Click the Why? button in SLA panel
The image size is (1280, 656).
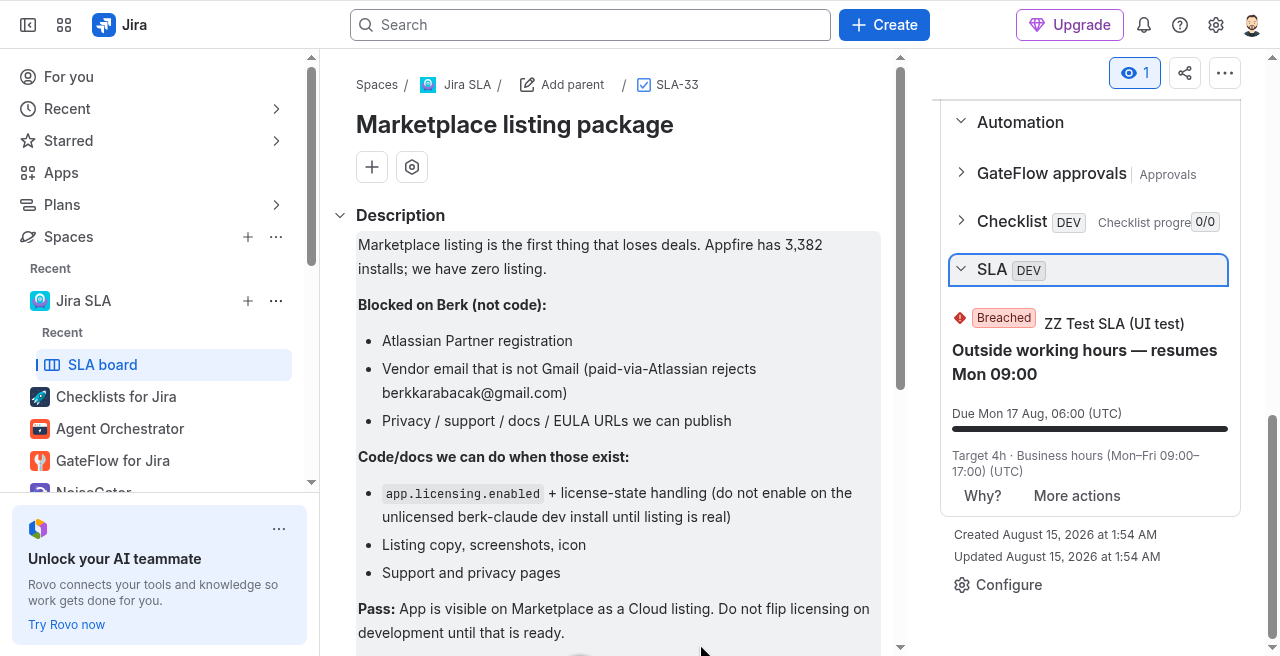[x=982, y=496]
